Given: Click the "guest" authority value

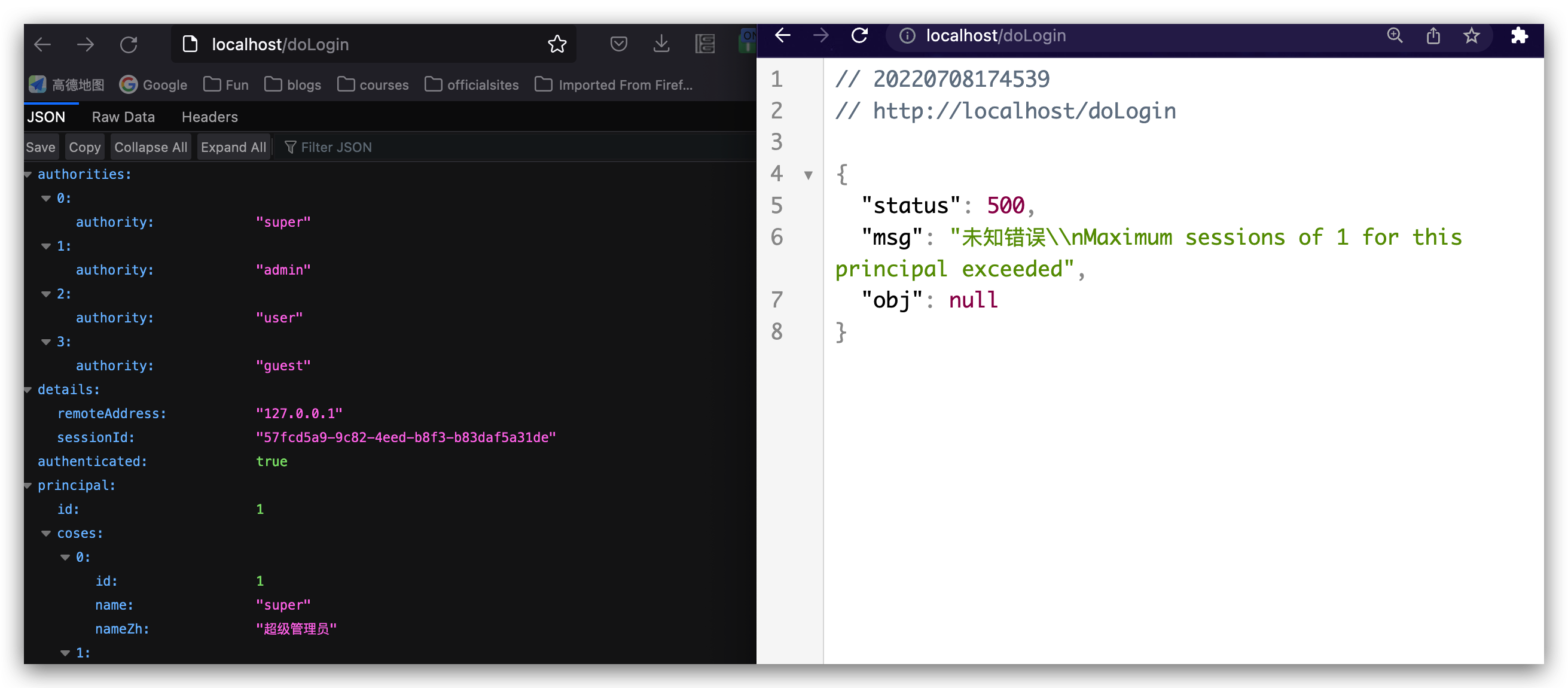Looking at the screenshot, I should 283,366.
